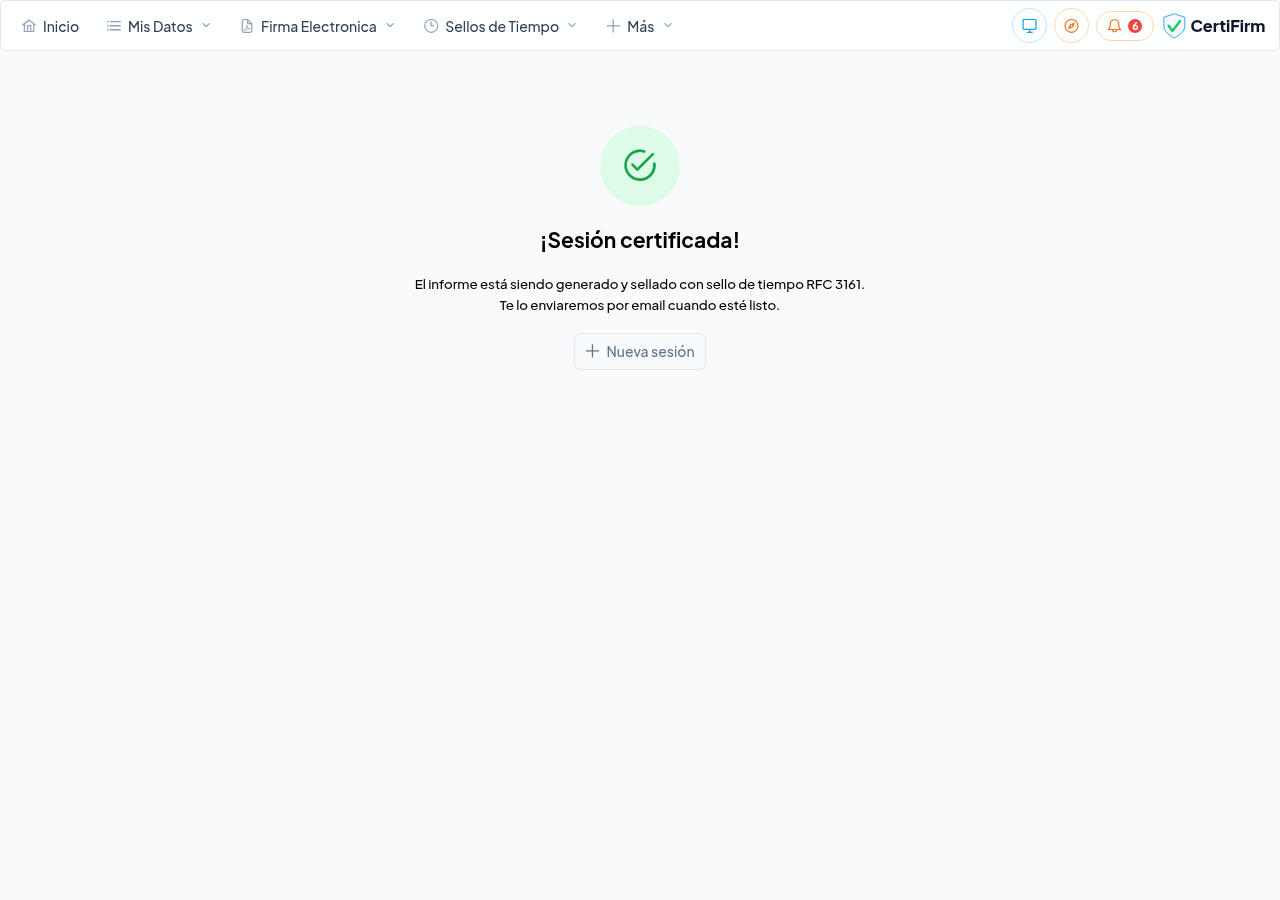Image resolution: width=1280 pixels, height=900 pixels.
Task: Expand the Mis Datos dropdown chevron
Action: tap(206, 25)
